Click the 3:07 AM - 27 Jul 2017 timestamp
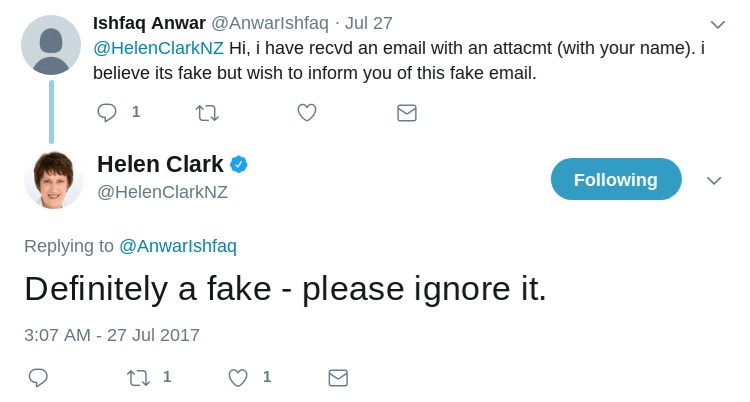Screen dimensions: 750x402 pyautogui.click(x=112, y=334)
